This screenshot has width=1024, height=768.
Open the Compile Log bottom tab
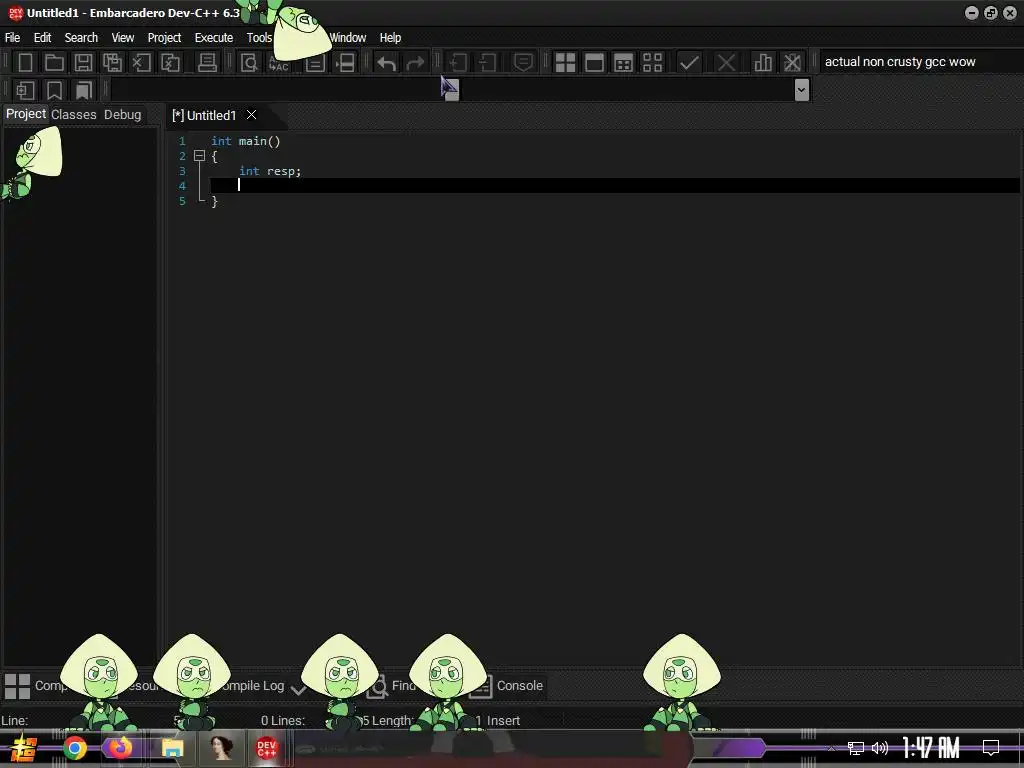pos(251,685)
